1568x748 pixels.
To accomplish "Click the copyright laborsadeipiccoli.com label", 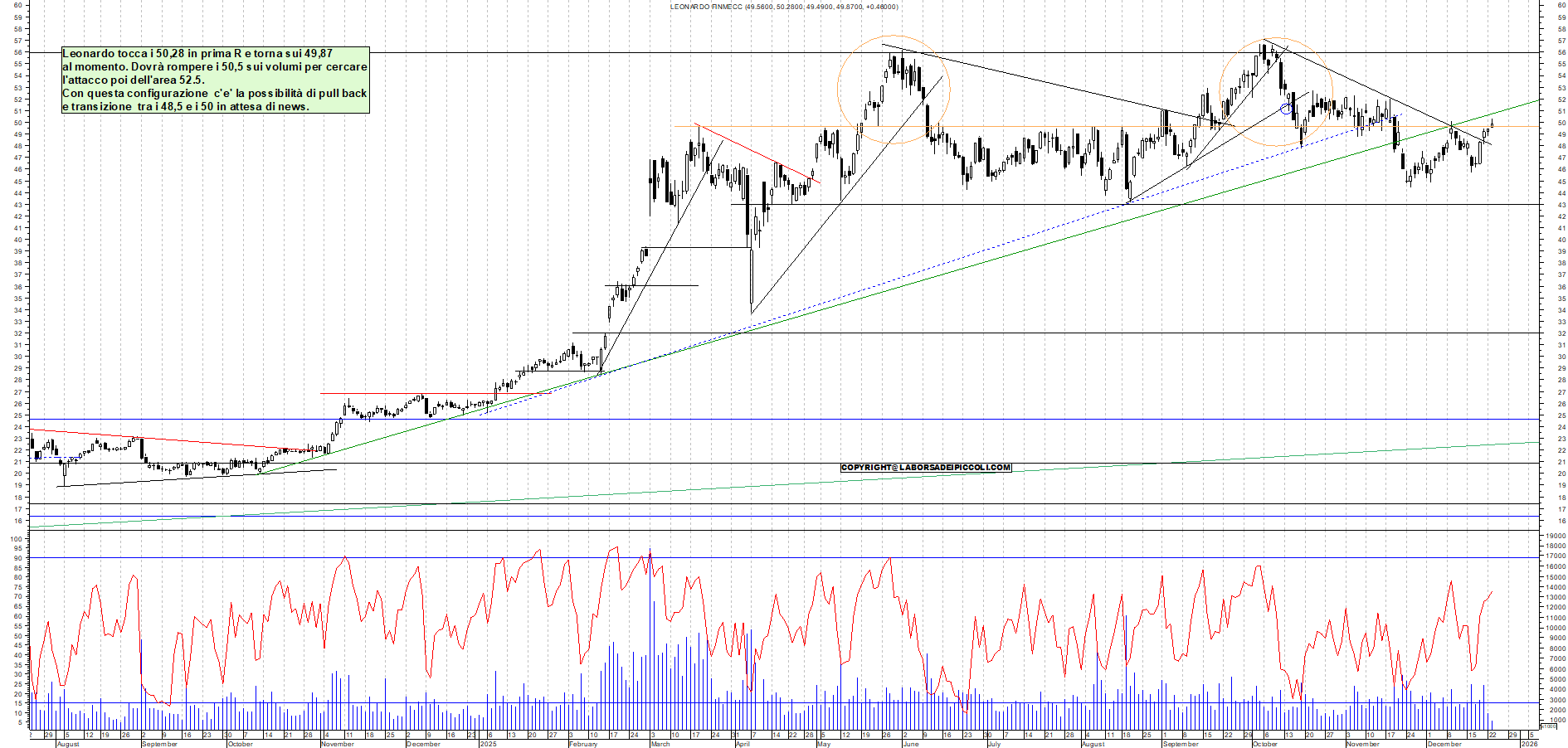I will (926, 468).
